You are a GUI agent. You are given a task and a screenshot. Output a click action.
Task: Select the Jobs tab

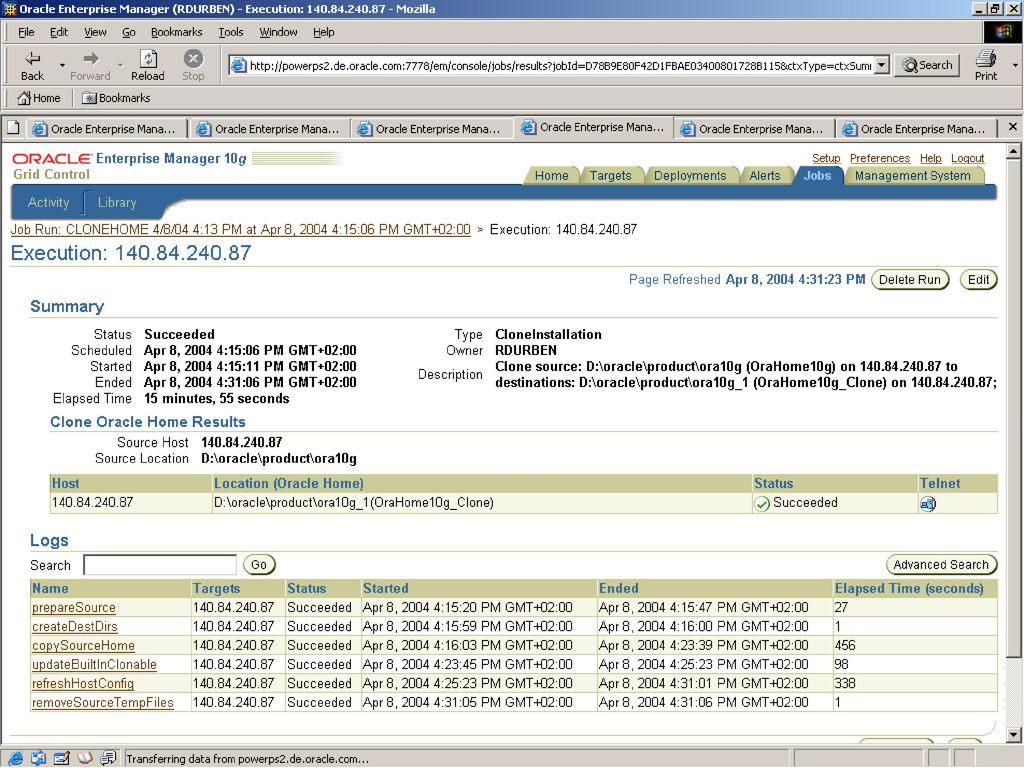[x=817, y=176]
